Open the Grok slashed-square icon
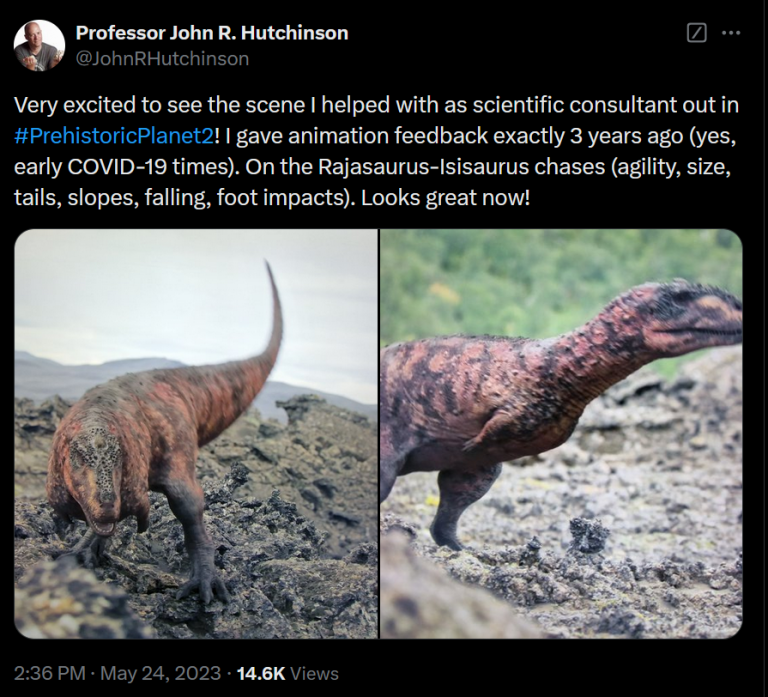 click(x=698, y=33)
